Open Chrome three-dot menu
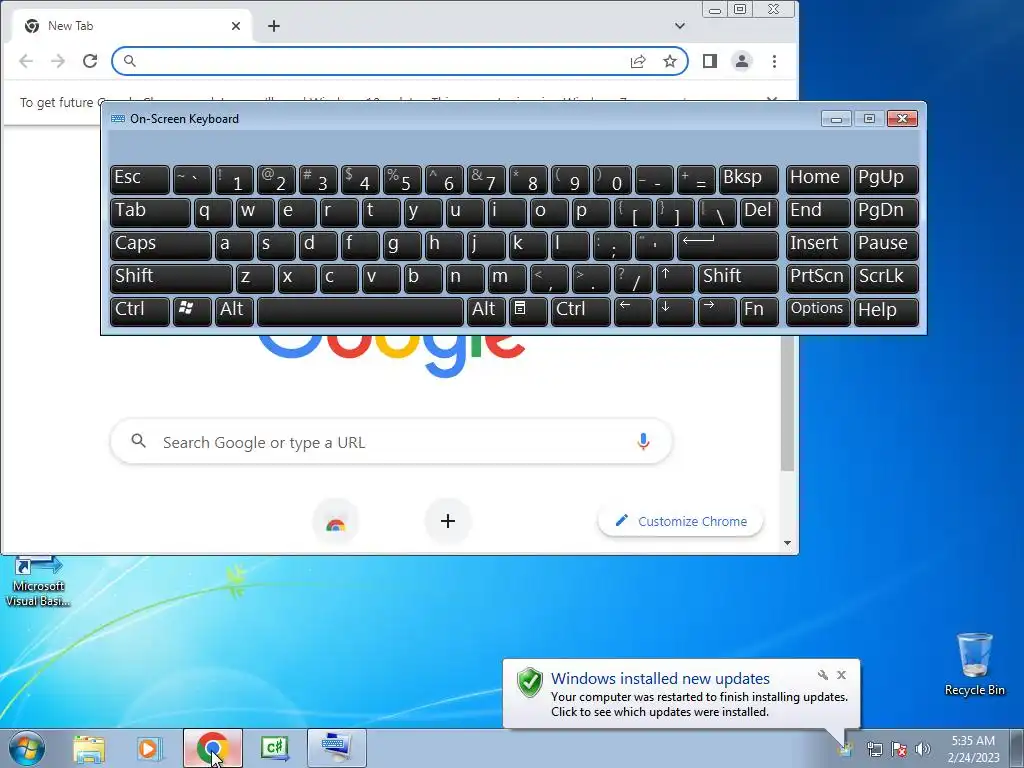The image size is (1024, 768). click(775, 61)
